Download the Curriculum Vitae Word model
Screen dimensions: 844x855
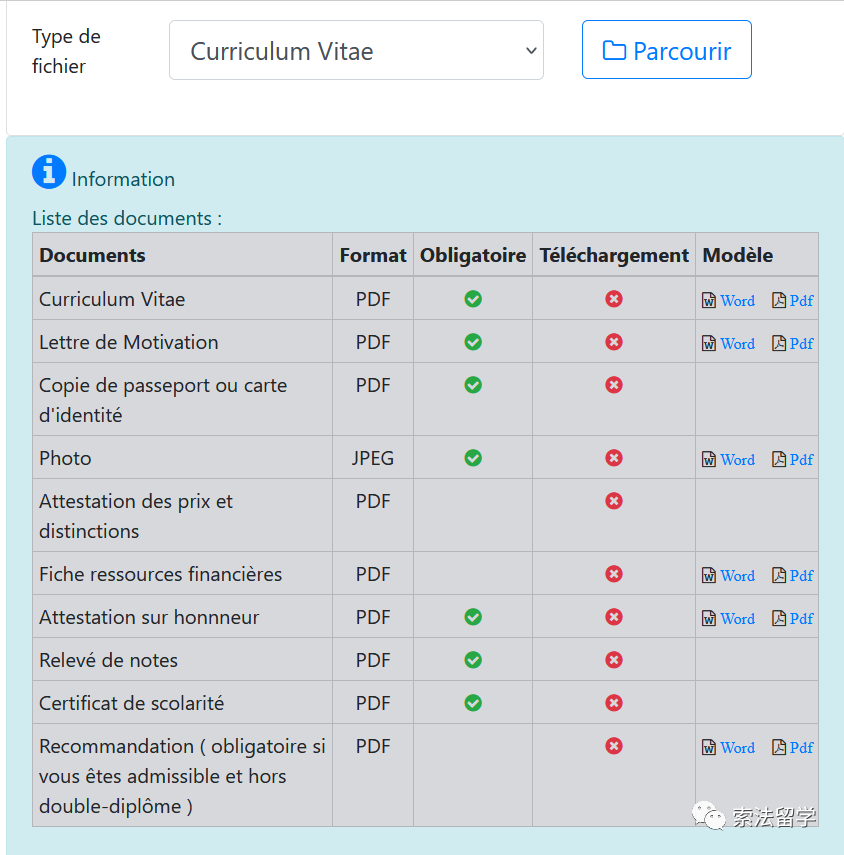pos(728,300)
